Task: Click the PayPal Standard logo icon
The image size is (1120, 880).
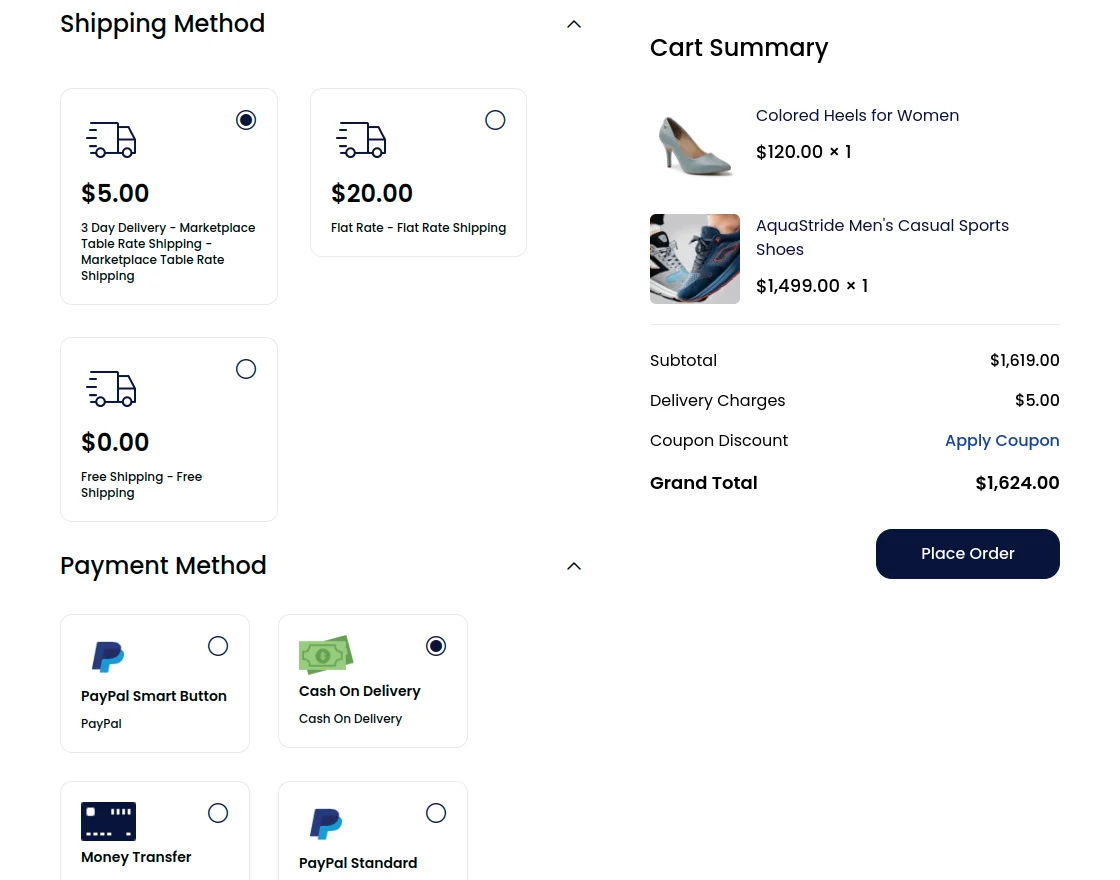Action: pos(325,823)
